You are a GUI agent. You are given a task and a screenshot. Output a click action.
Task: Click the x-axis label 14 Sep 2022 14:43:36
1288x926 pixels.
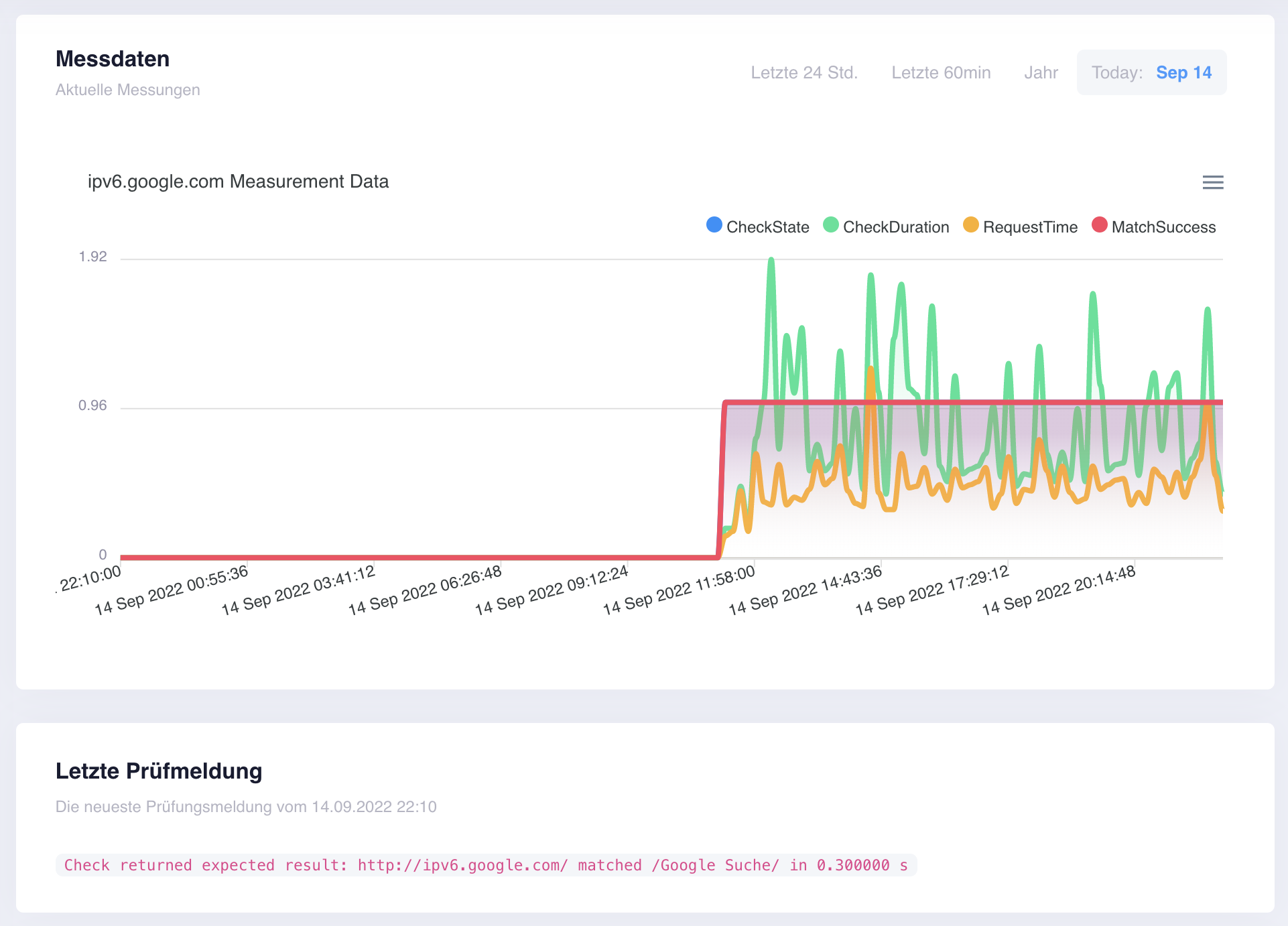pyautogui.click(x=806, y=590)
